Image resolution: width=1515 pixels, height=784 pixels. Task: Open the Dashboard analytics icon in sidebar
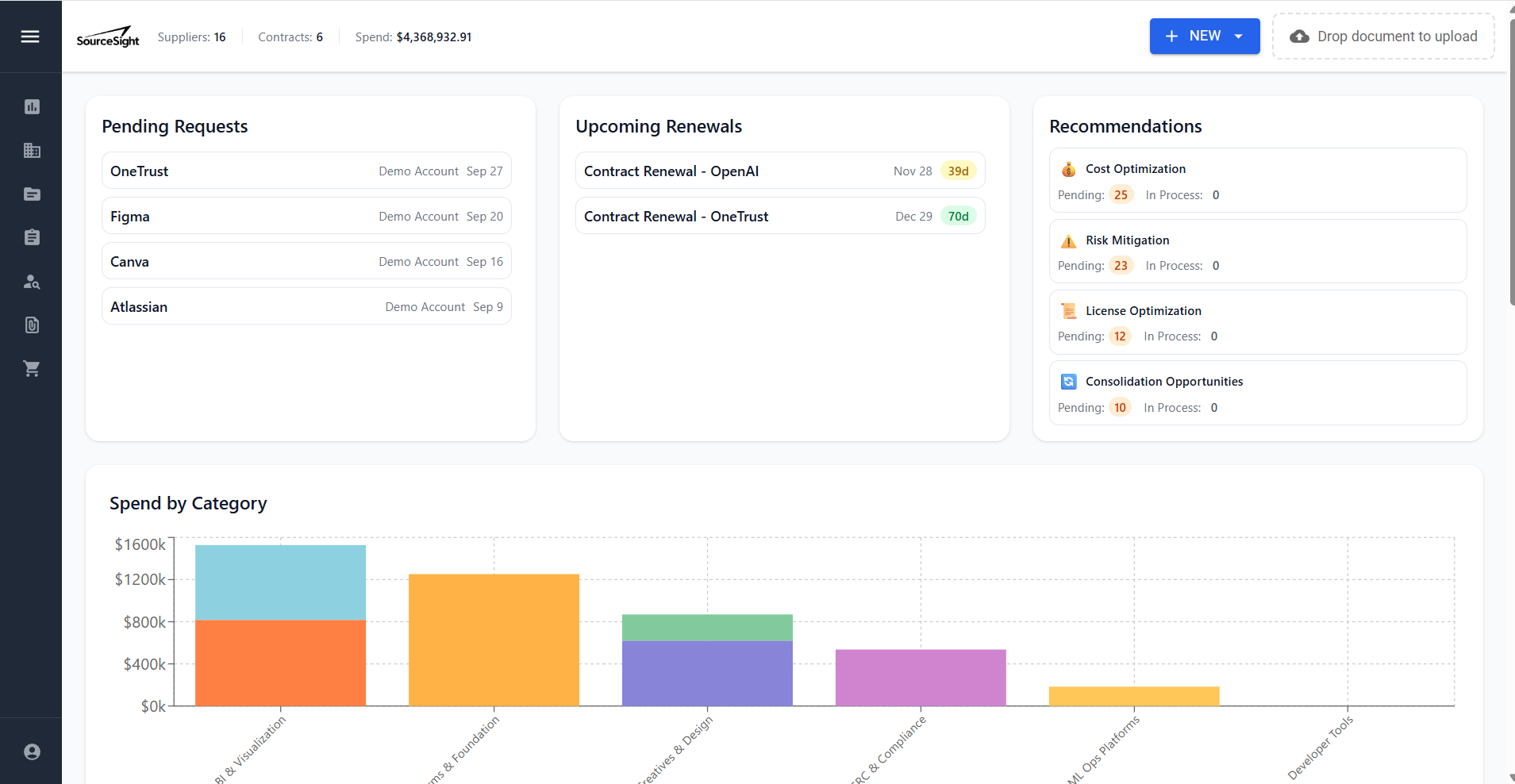coord(31,106)
